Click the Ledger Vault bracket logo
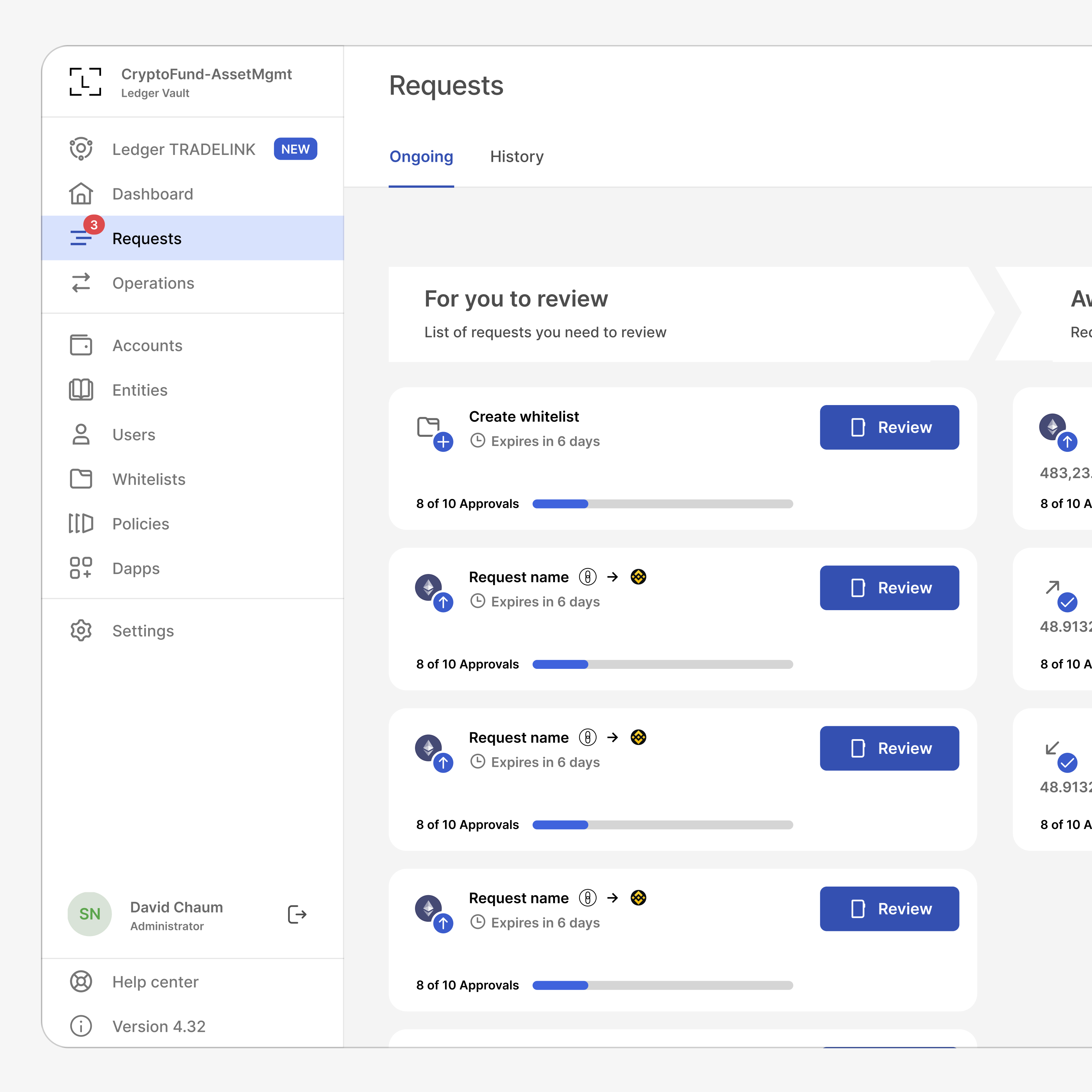The width and height of the screenshot is (1092, 1092). pos(85,82)
